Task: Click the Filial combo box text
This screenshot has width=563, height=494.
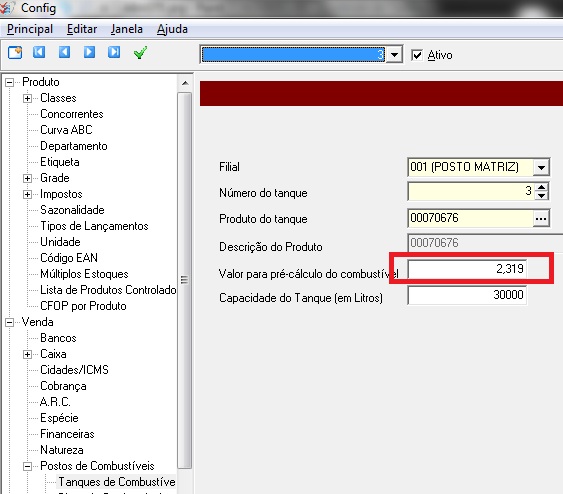Action: [464, 167]
